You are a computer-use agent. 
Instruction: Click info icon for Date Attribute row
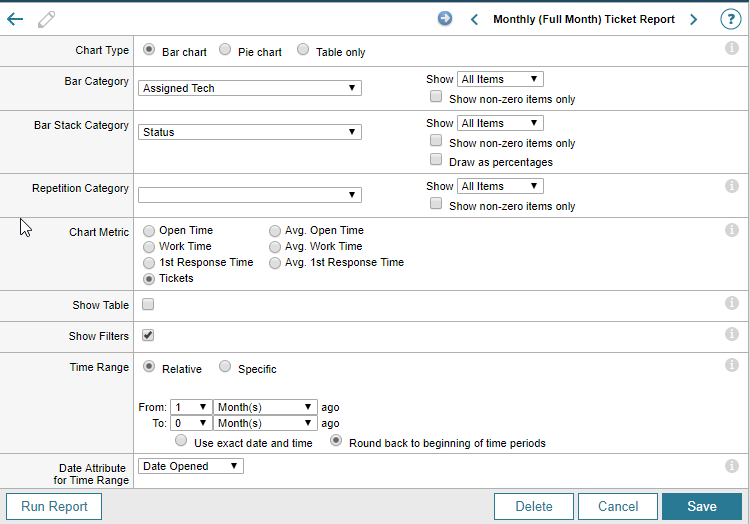pos(731,466)
